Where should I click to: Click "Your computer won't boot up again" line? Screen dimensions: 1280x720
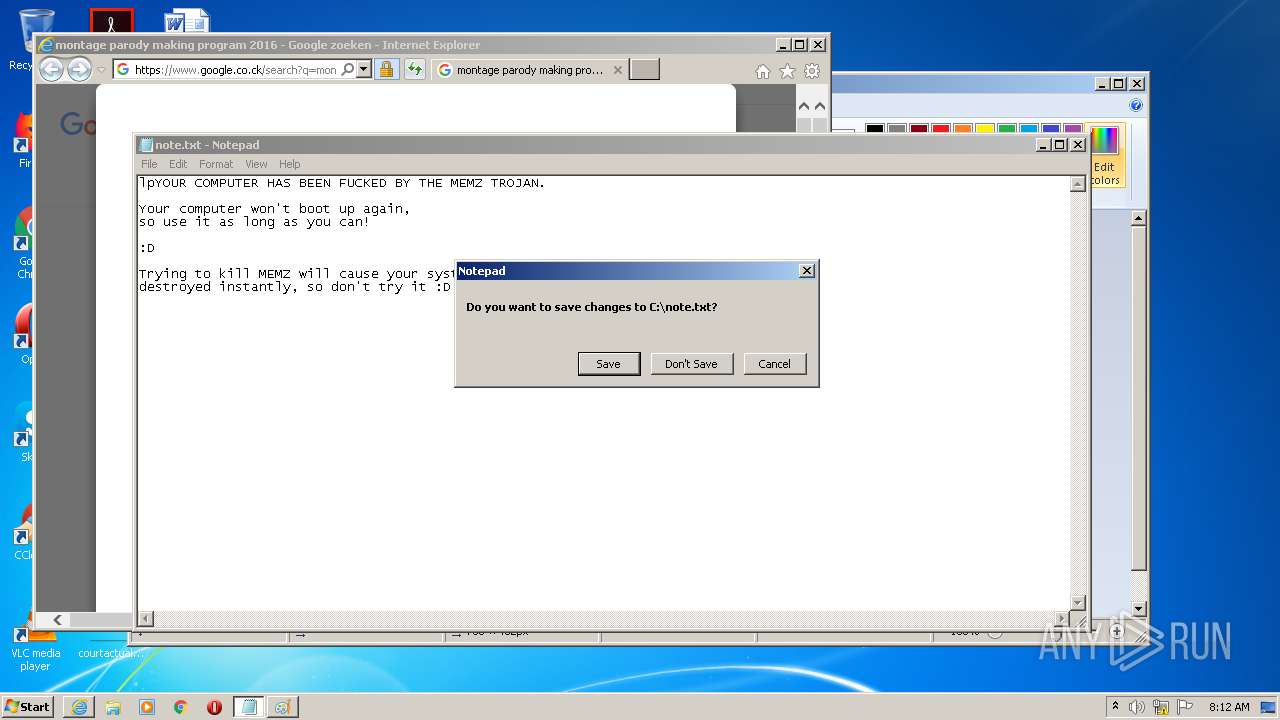[x=274, y=209]
